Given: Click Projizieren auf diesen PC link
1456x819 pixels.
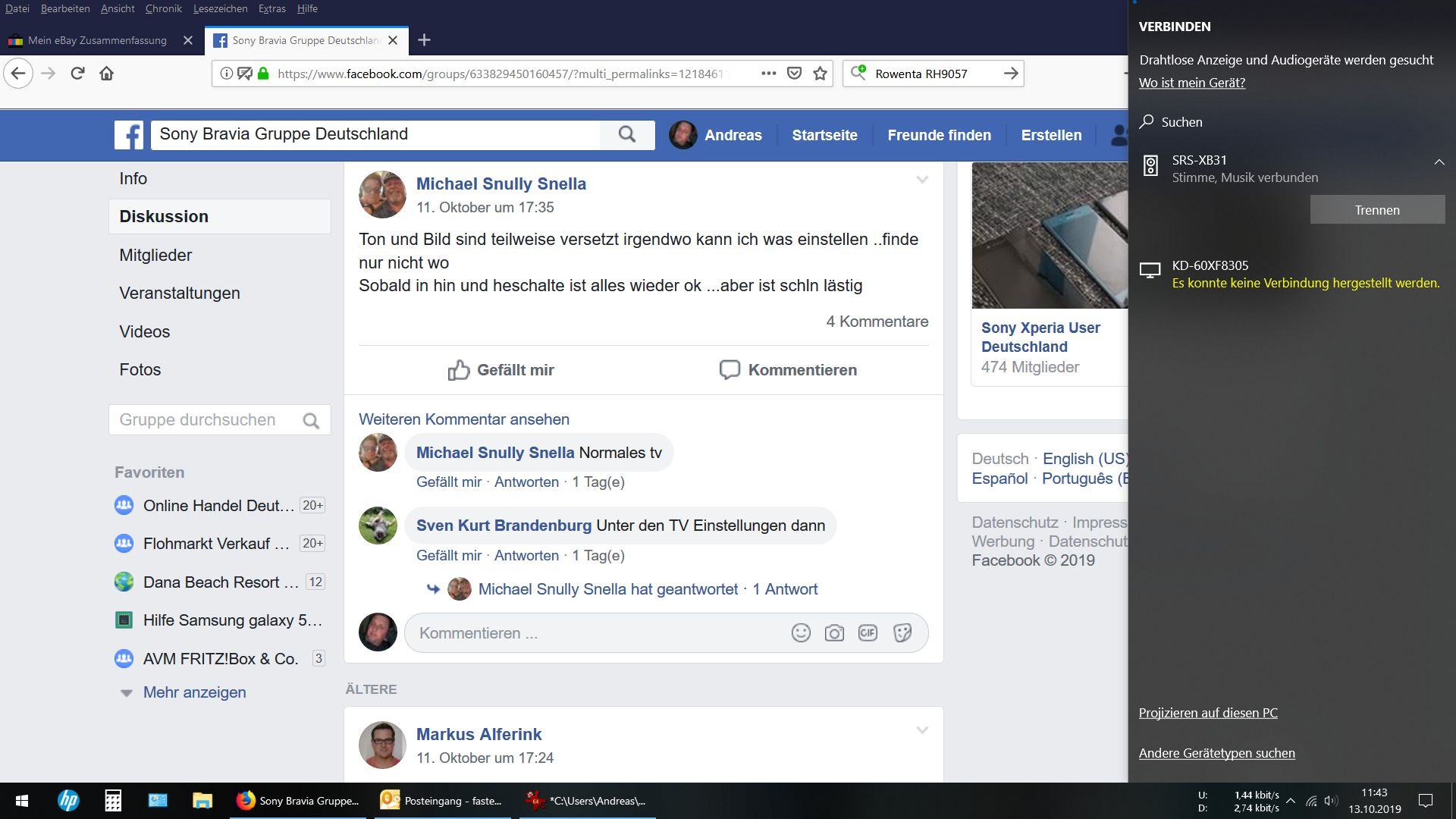Looking at the screenshot, I should [1208, 713].
